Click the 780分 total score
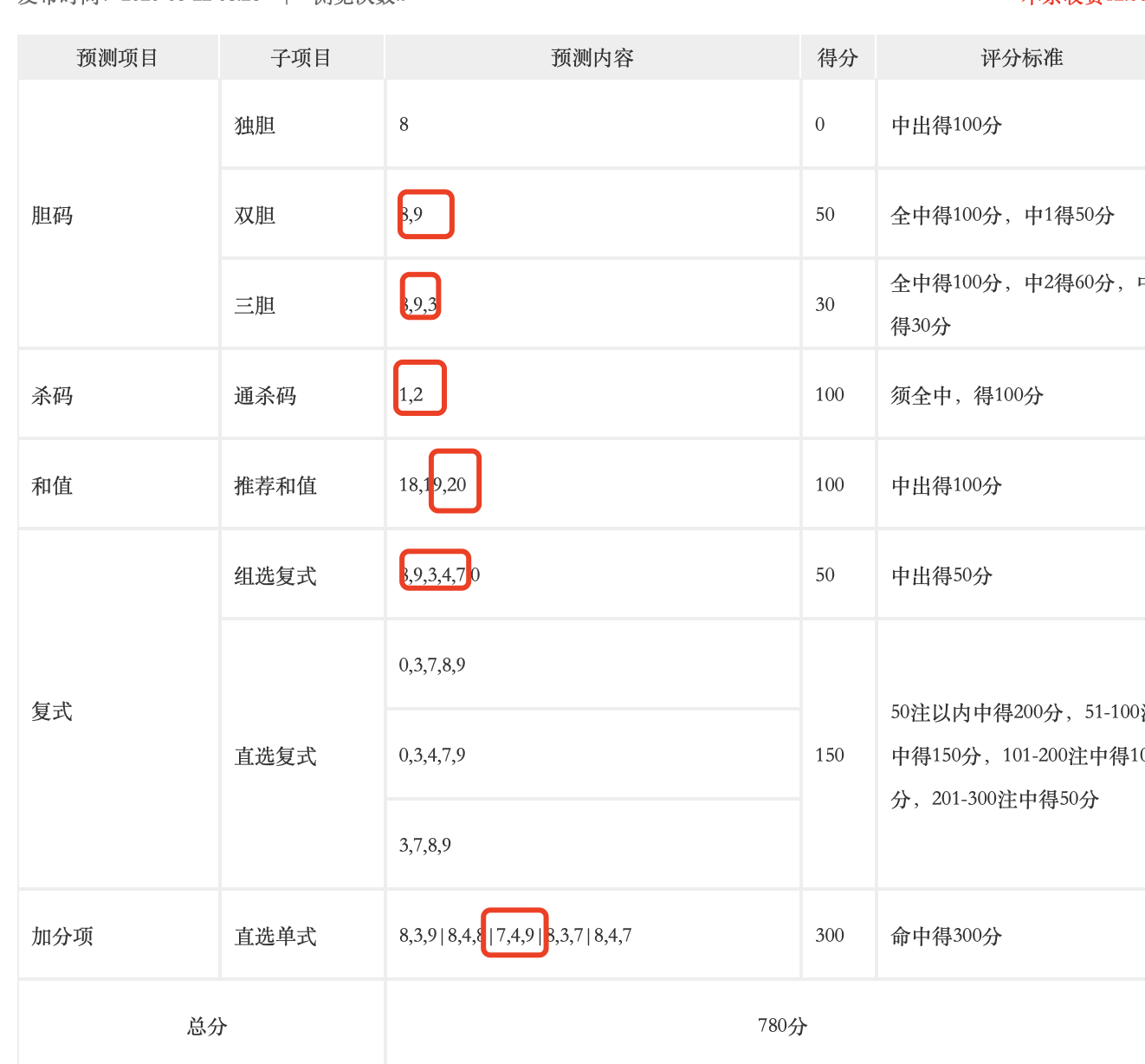Screen dimensions: 1145x1064 coord(782,1026)
